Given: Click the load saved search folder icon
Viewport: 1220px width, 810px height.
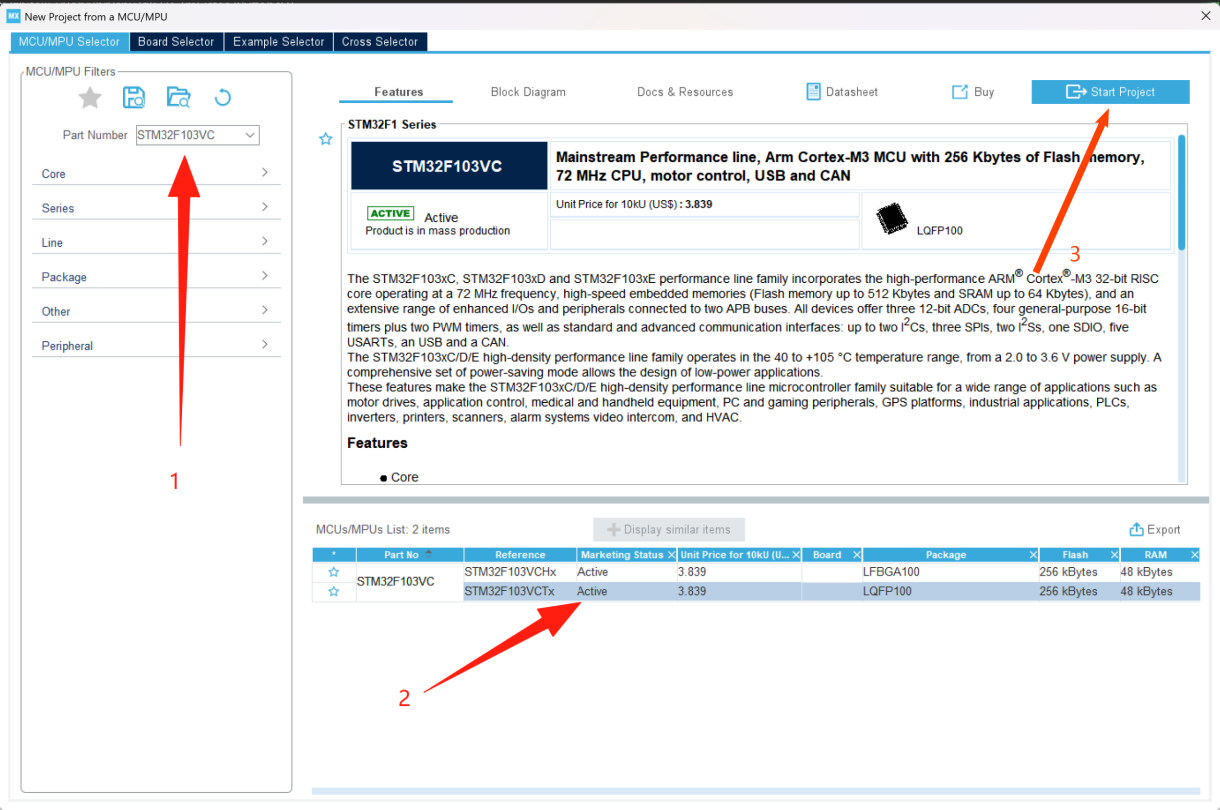Looking at the screenshot, I should point(178,97).
